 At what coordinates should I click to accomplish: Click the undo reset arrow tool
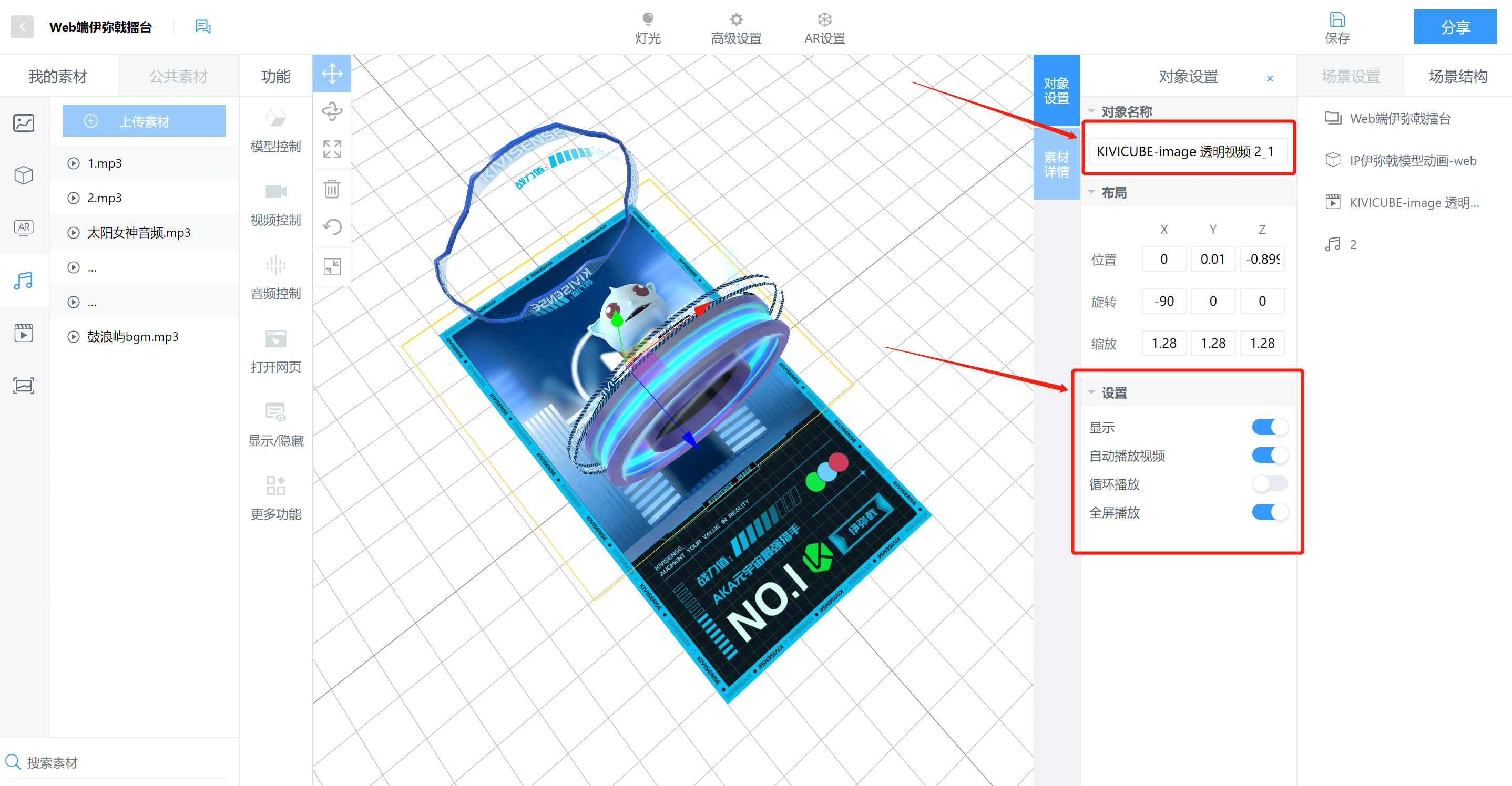332,227
